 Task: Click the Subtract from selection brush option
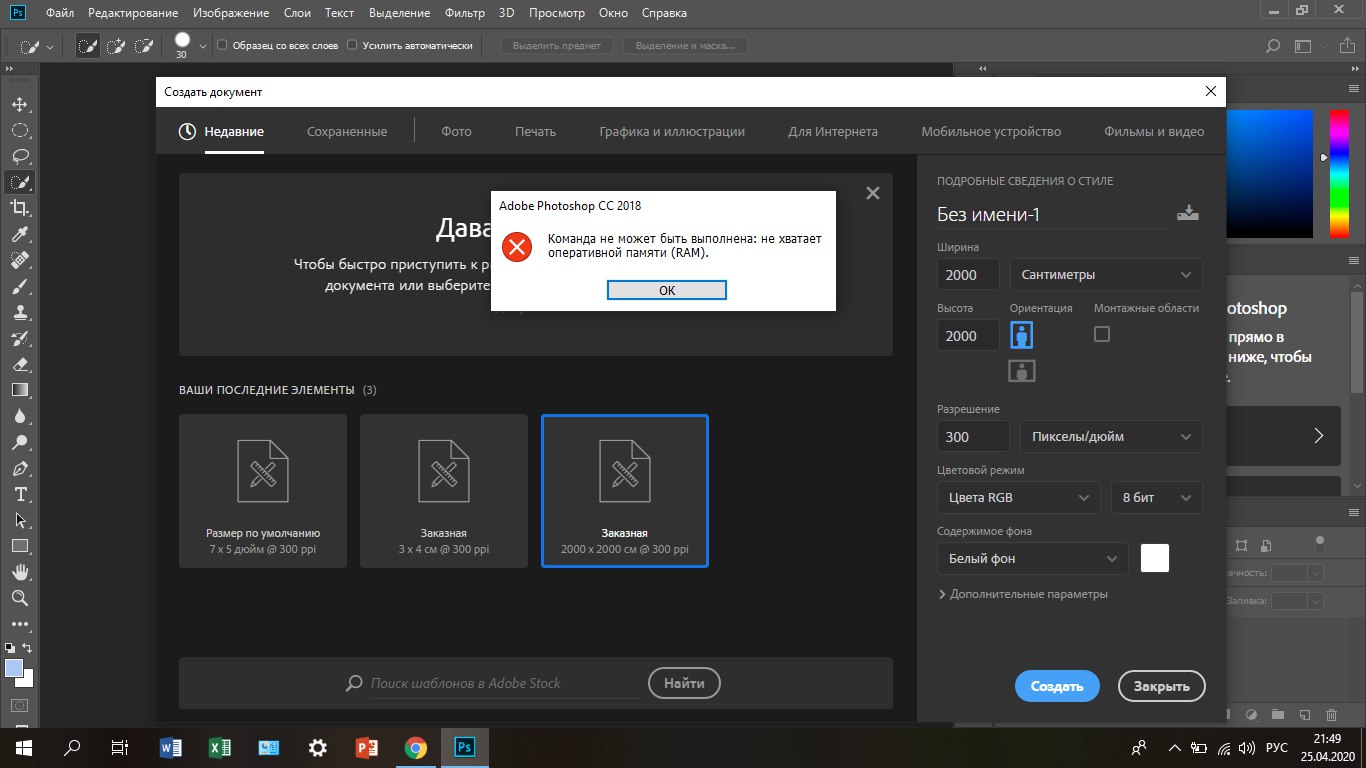[x=145, y=46]
